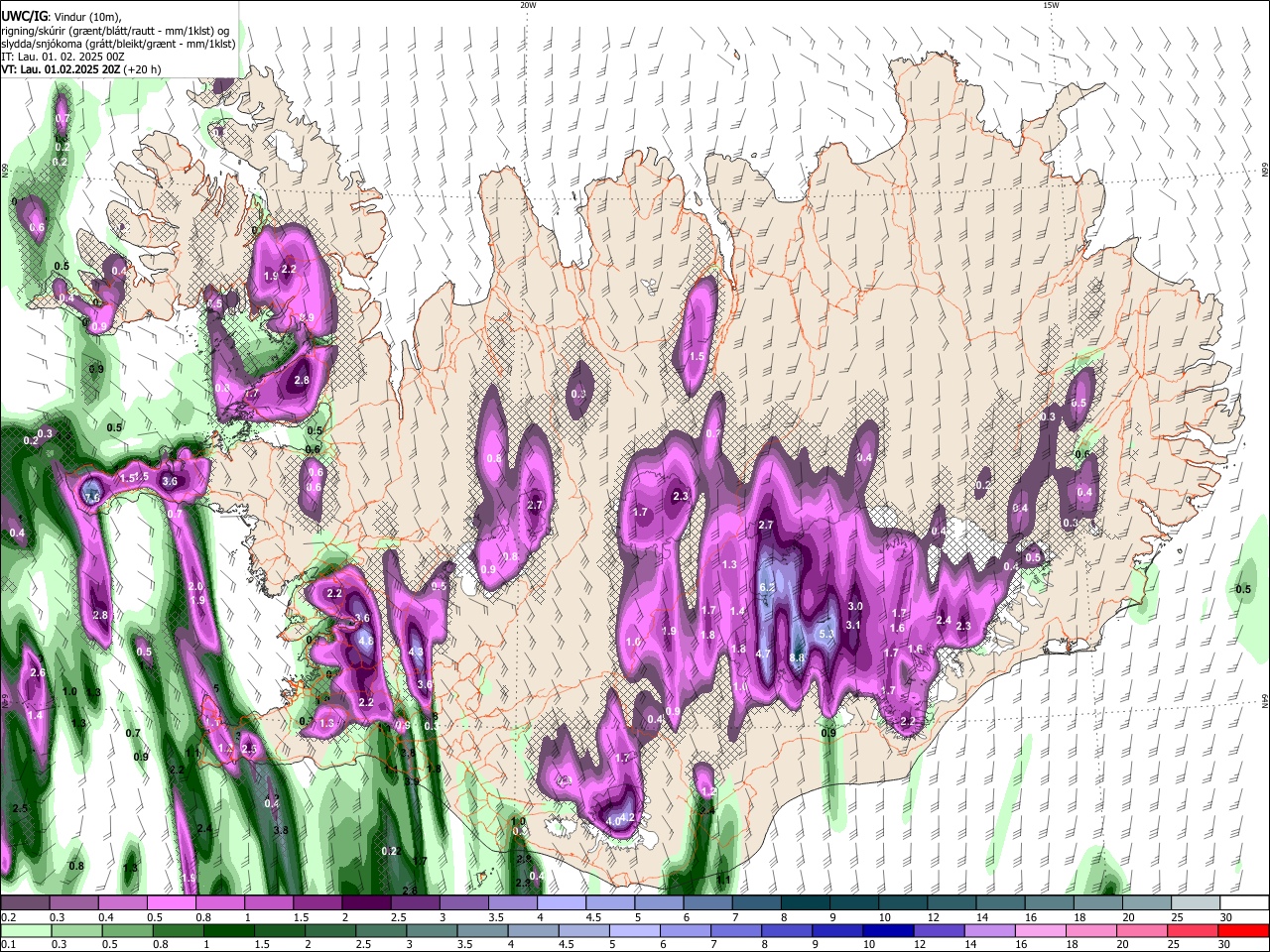
Task: Click the '15W' longitude label
Action: (1051, 5)
